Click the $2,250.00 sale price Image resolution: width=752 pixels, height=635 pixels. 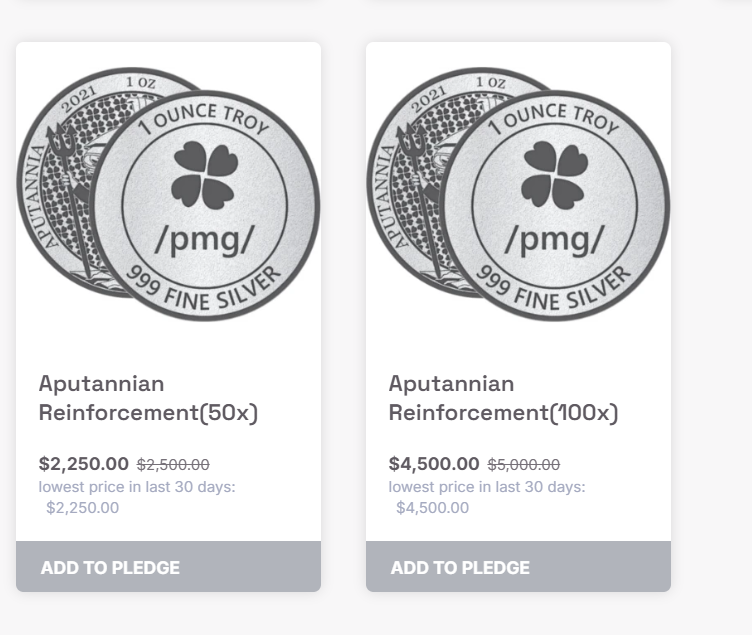(84, 464)
